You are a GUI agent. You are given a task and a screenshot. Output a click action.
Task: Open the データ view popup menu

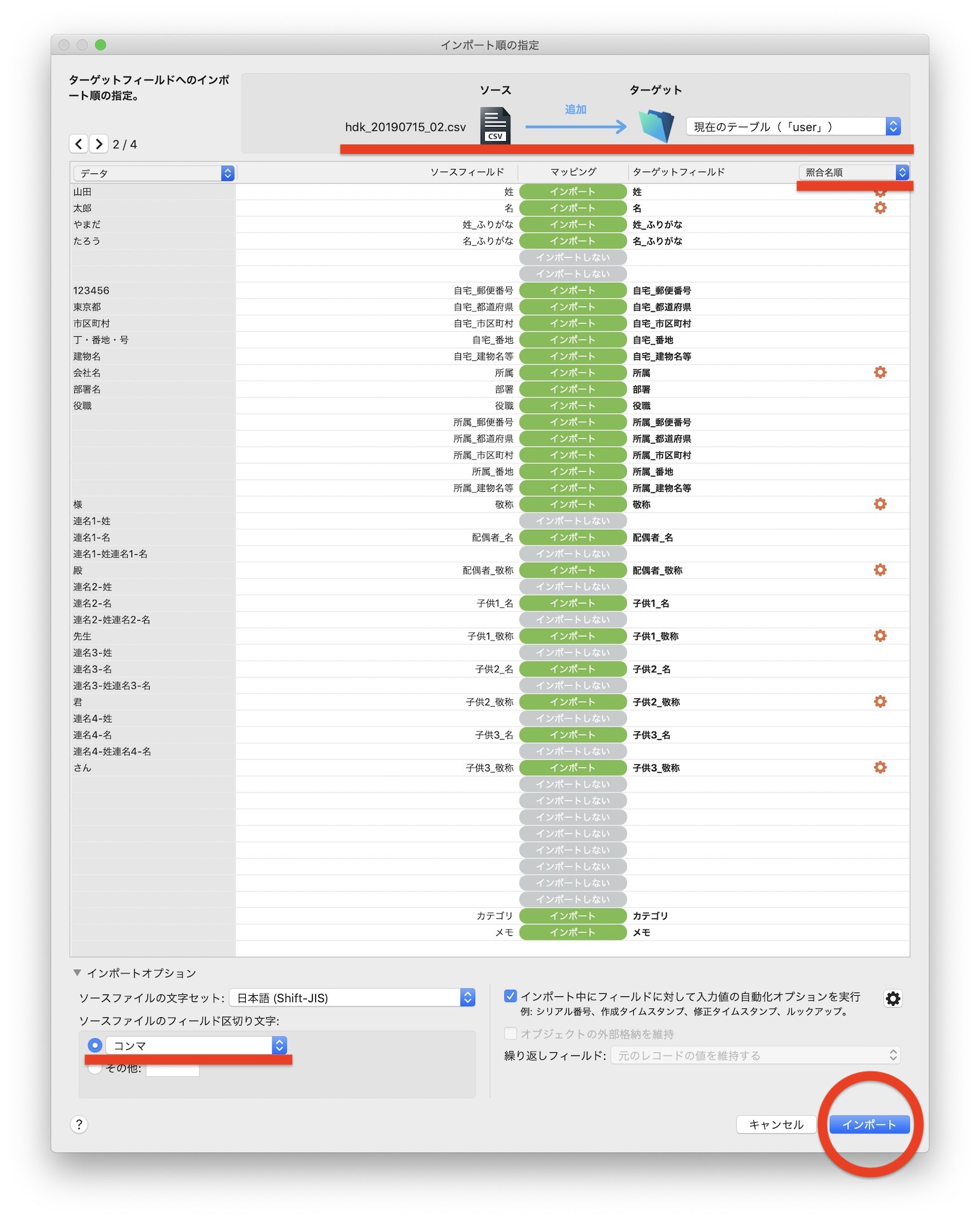pos(154,173)
